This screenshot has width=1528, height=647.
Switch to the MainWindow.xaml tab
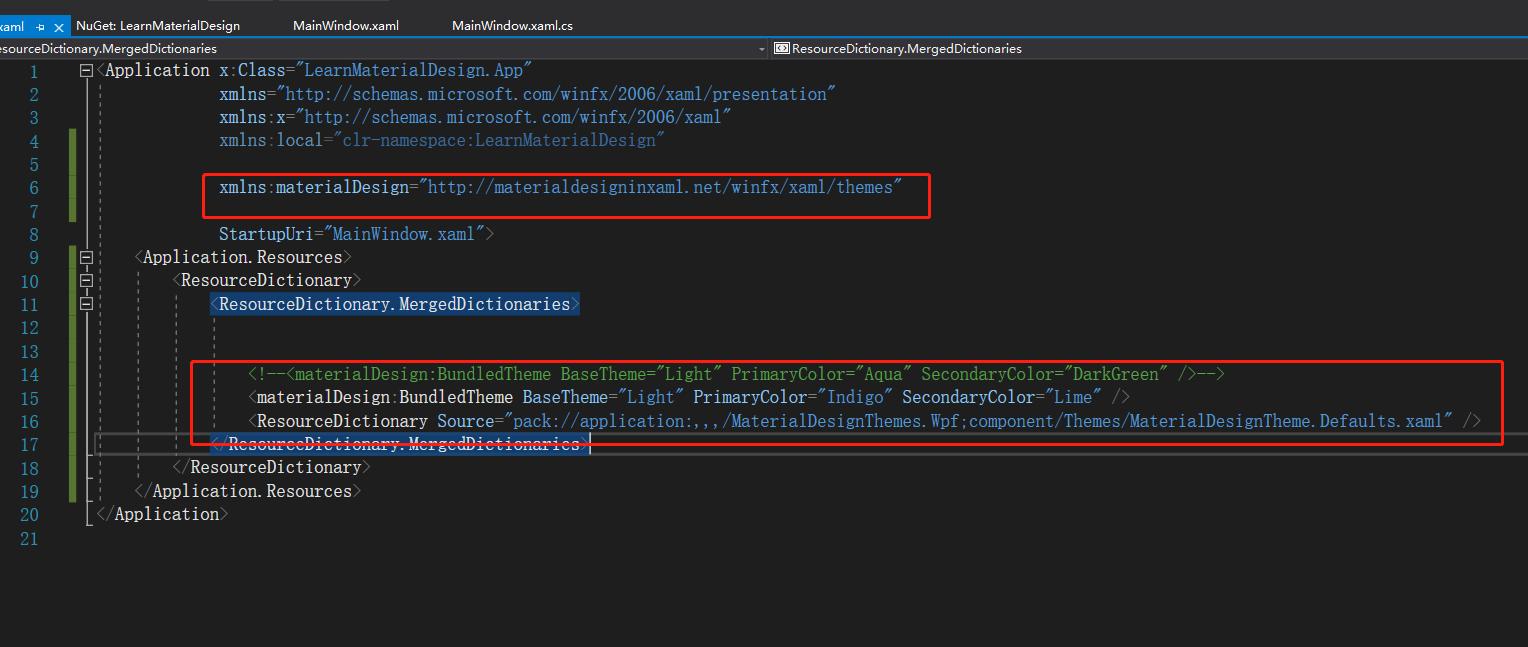coord(345,25)
